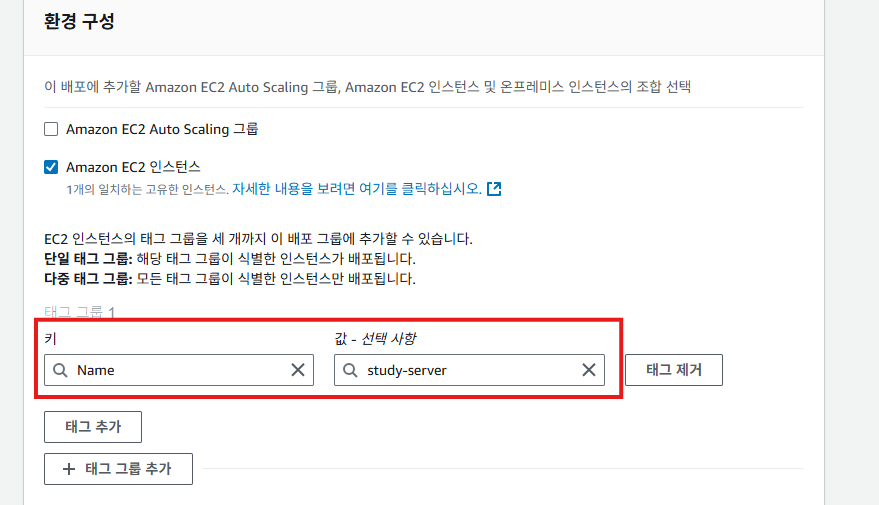This screenshot has width=879, height=505.
Task: Click the 키 field label
Action: click(50, 339)
